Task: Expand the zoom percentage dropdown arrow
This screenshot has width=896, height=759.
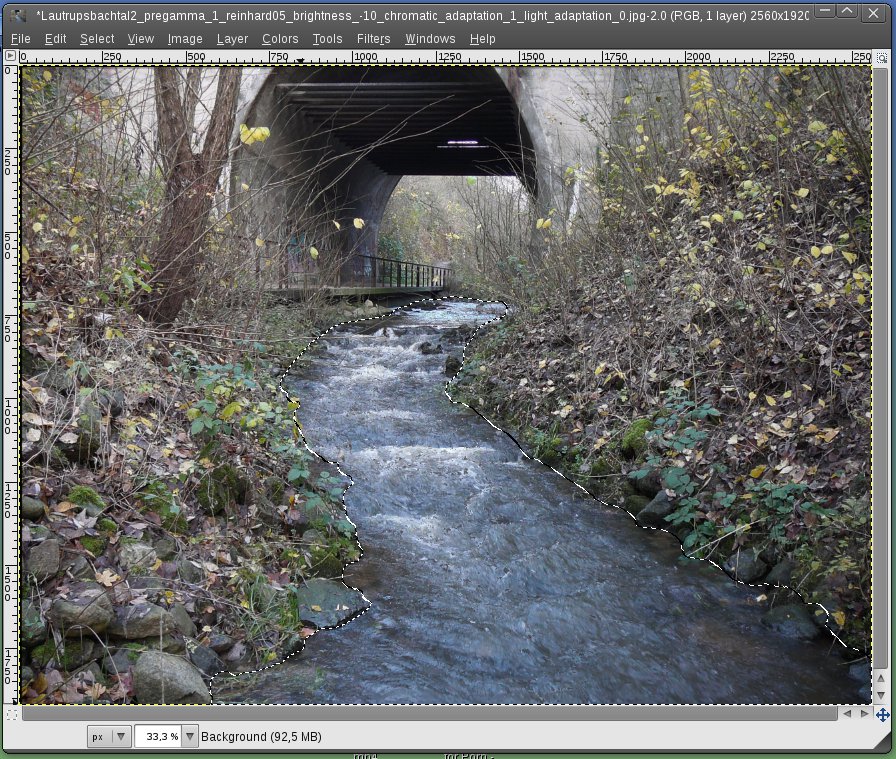Action: [x=190, y=736]
